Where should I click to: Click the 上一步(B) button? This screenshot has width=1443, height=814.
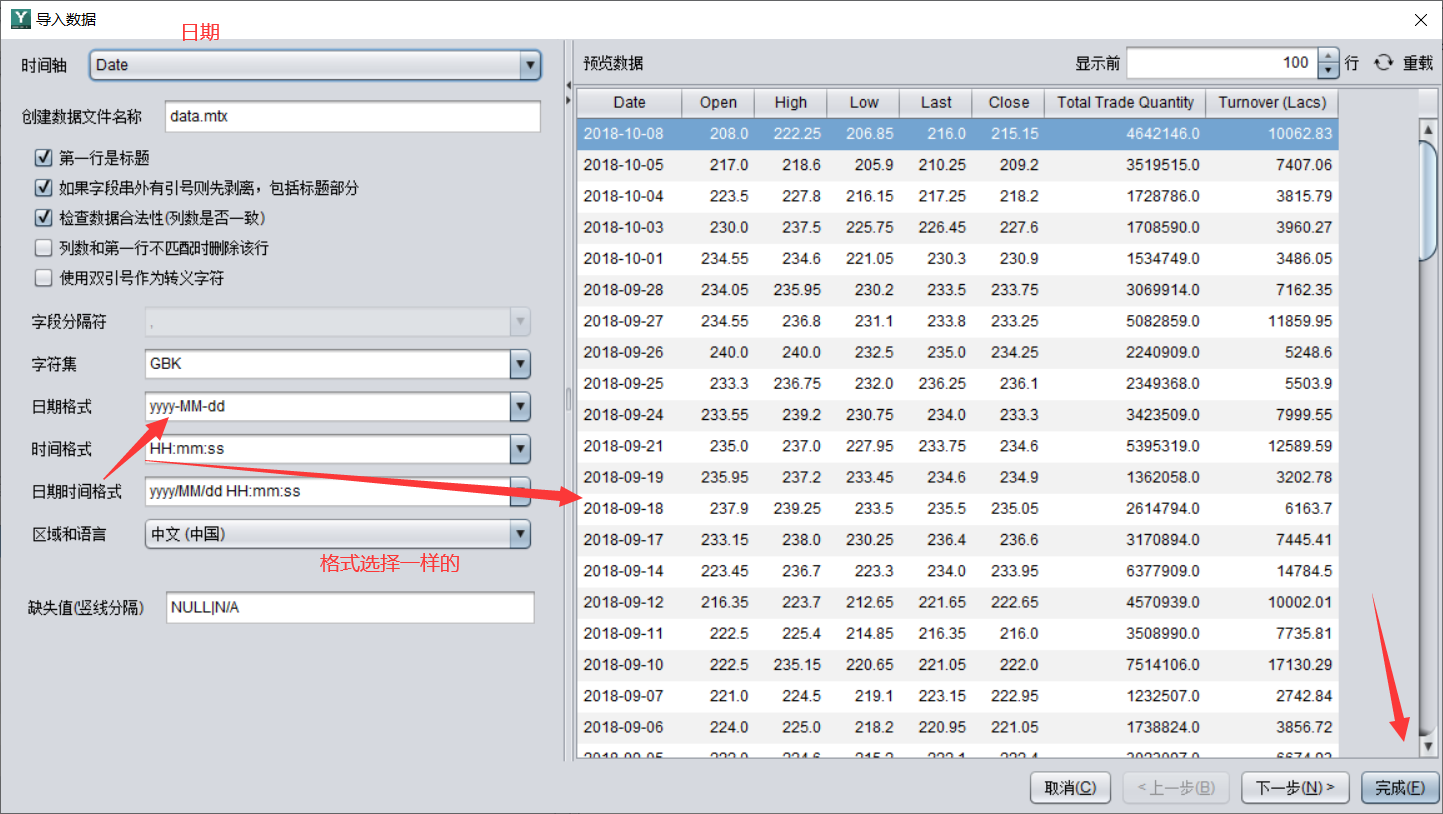[1175, 788]
